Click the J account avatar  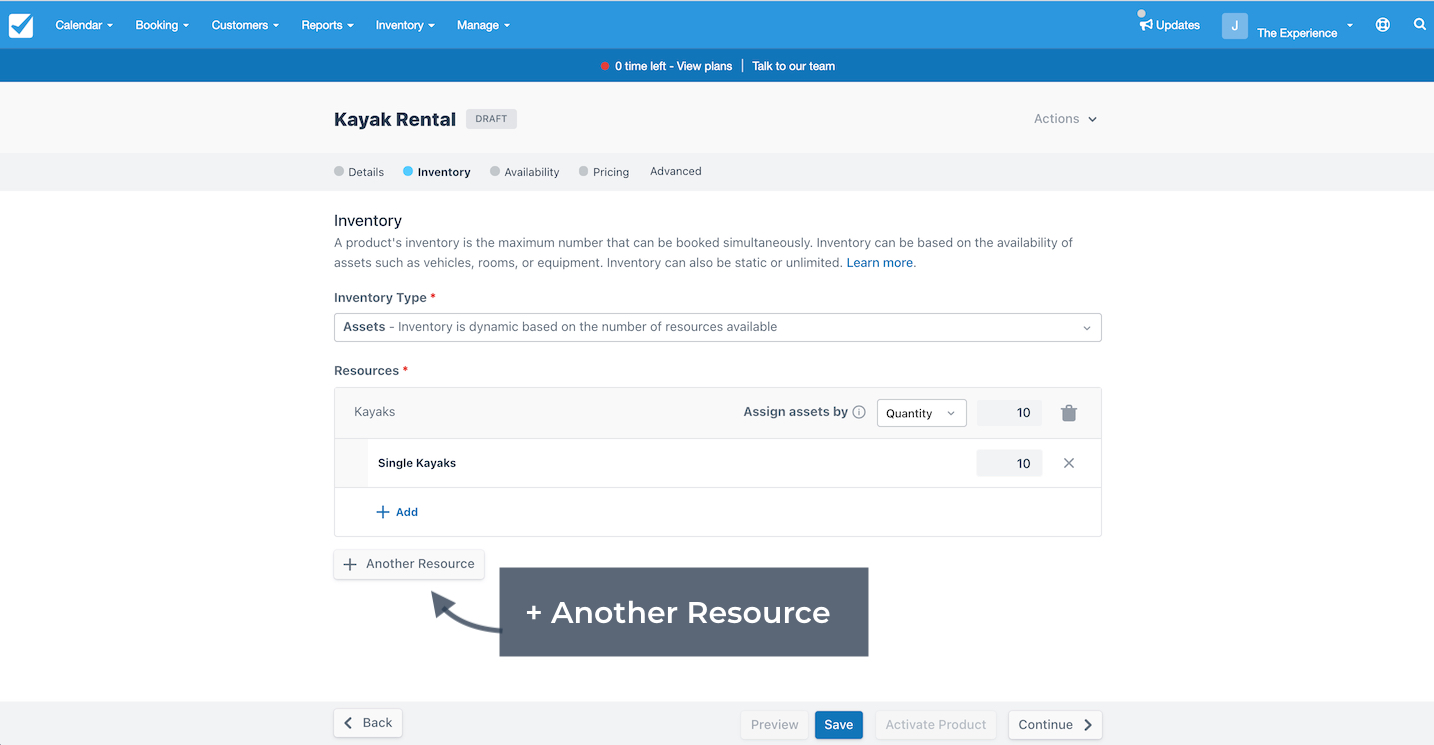click(1234, 26)
